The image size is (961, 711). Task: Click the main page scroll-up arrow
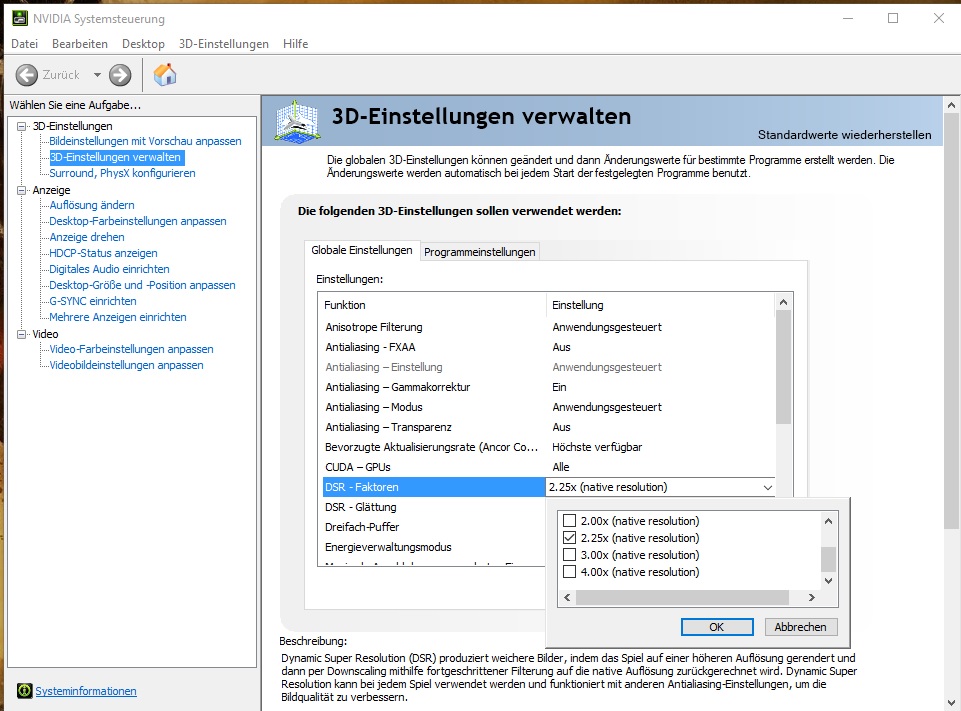coord(951,105)
